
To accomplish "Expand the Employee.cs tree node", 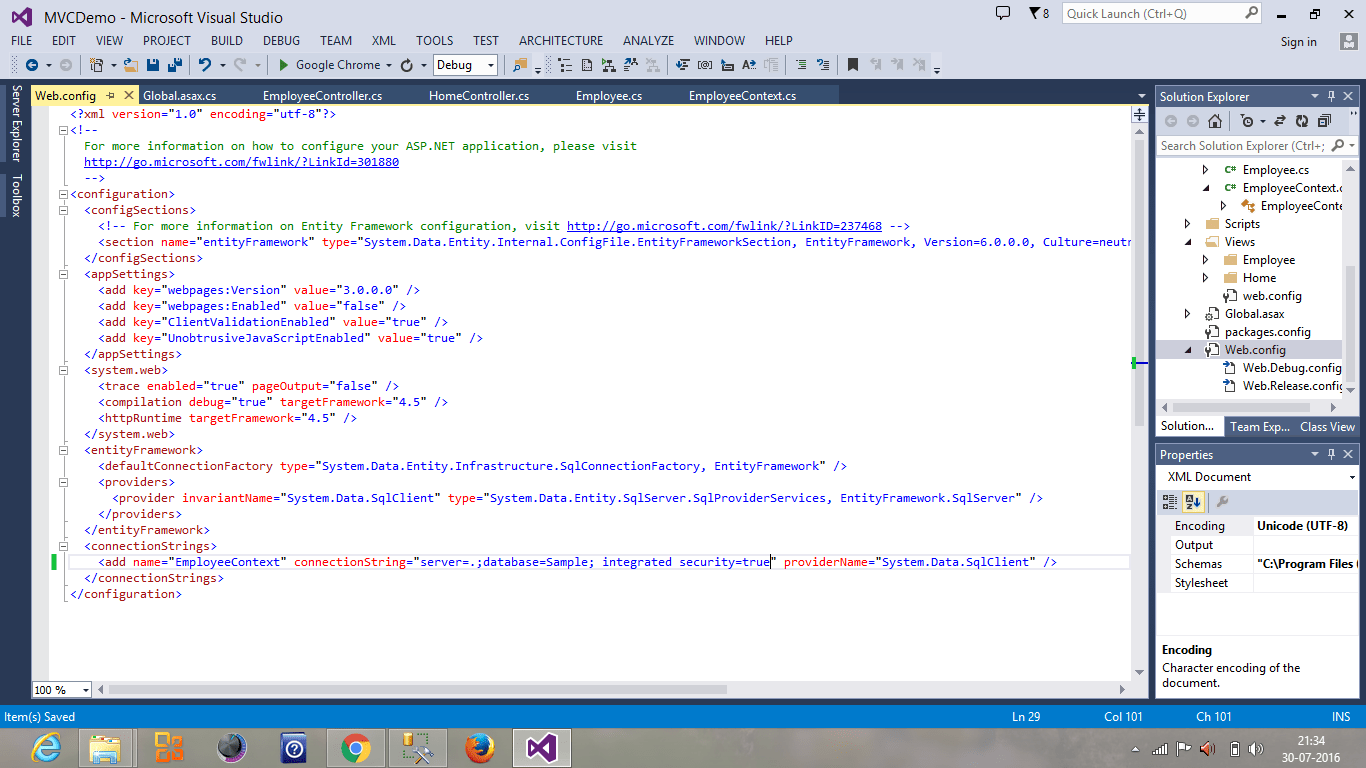I will pos(1206,169).
